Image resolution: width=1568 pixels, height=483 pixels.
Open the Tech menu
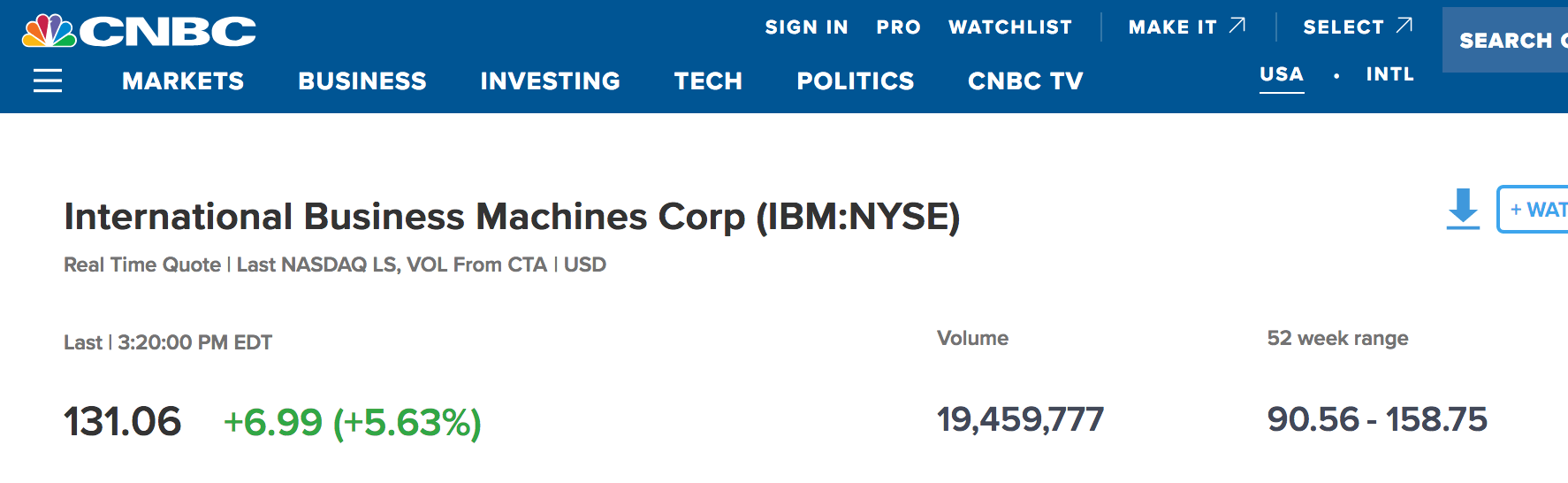pos(708,81)
